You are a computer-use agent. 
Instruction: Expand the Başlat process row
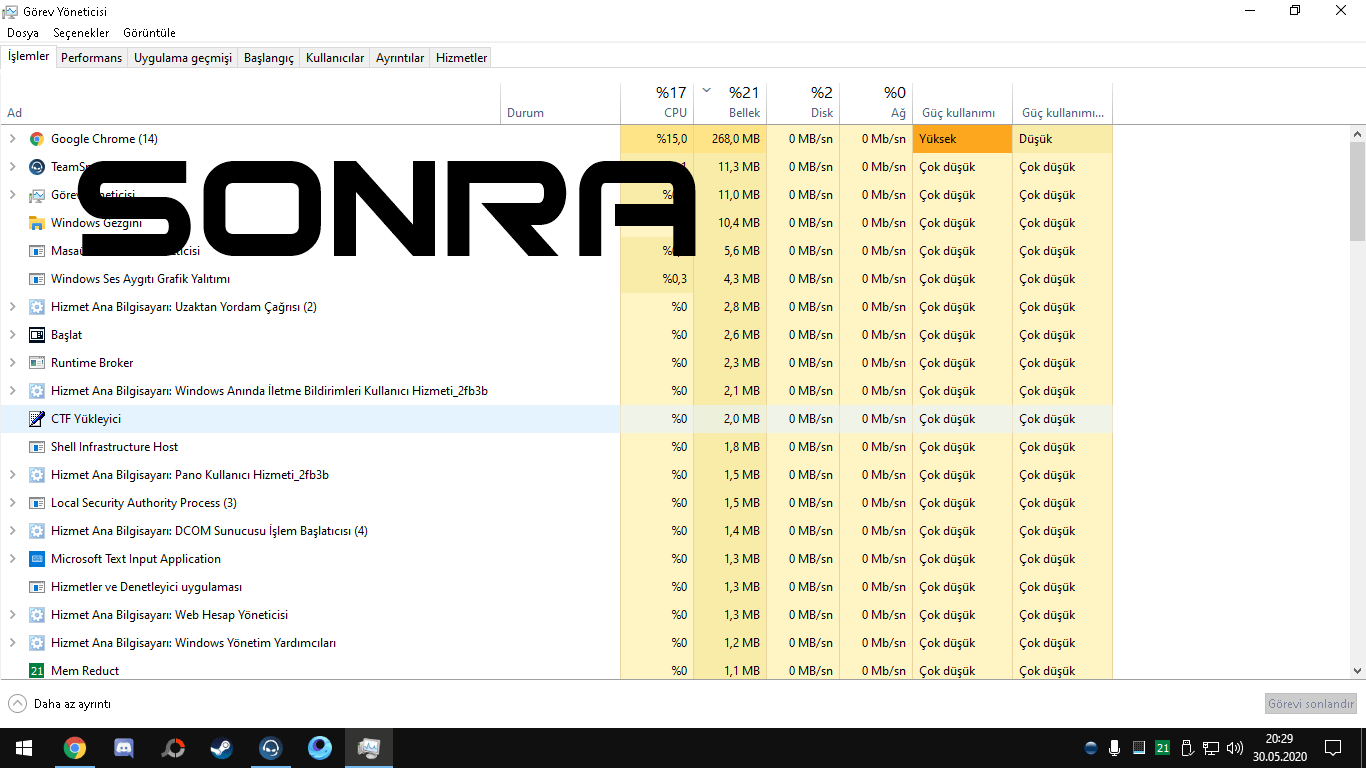pos(13,335)
